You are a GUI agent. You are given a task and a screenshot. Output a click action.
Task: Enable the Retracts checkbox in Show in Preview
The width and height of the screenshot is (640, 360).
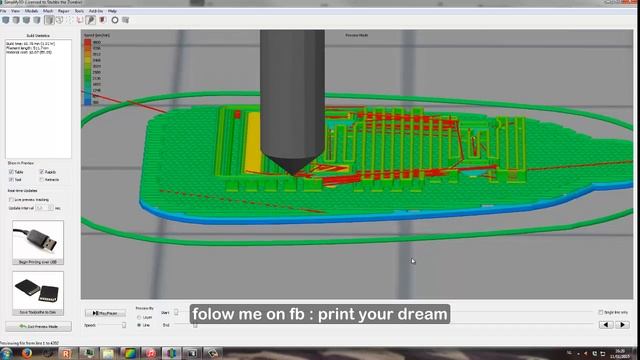42,180
